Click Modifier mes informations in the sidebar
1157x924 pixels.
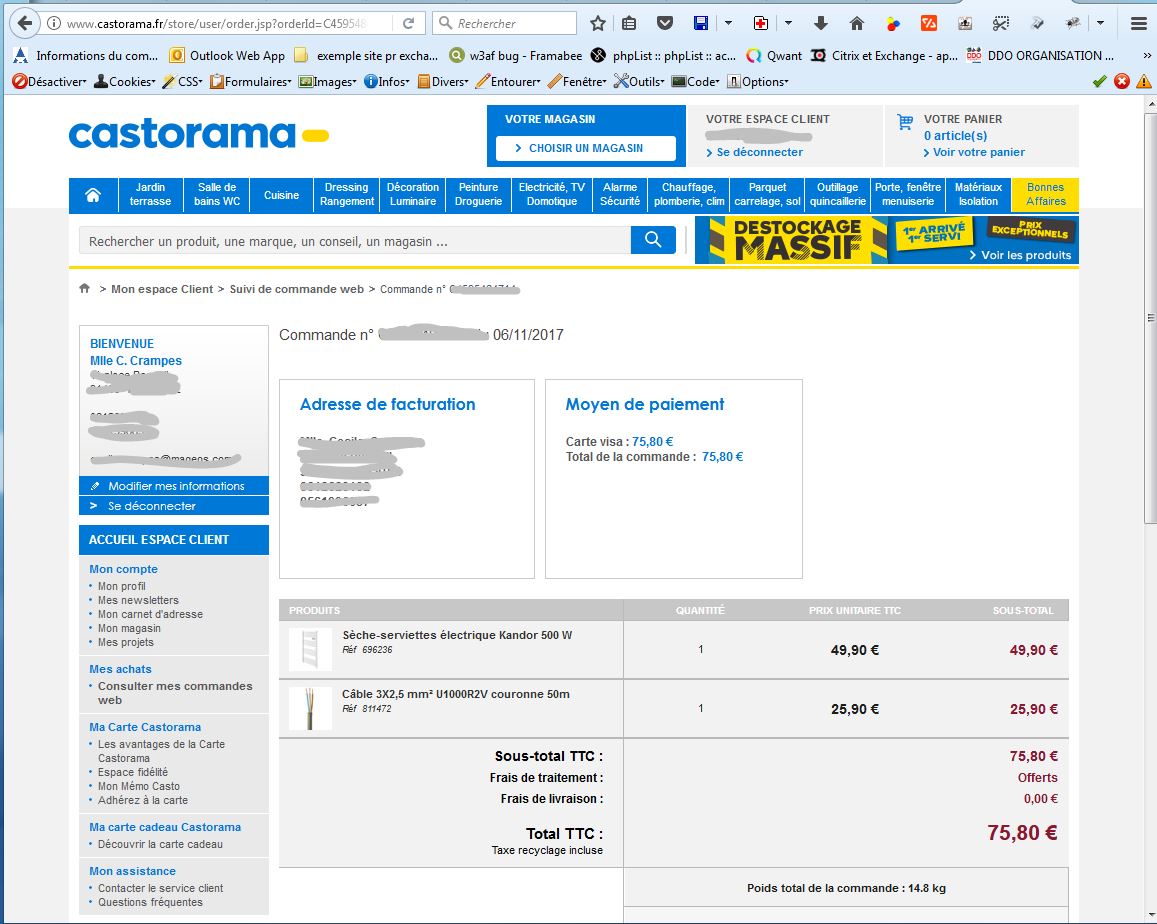click(176, 486)
